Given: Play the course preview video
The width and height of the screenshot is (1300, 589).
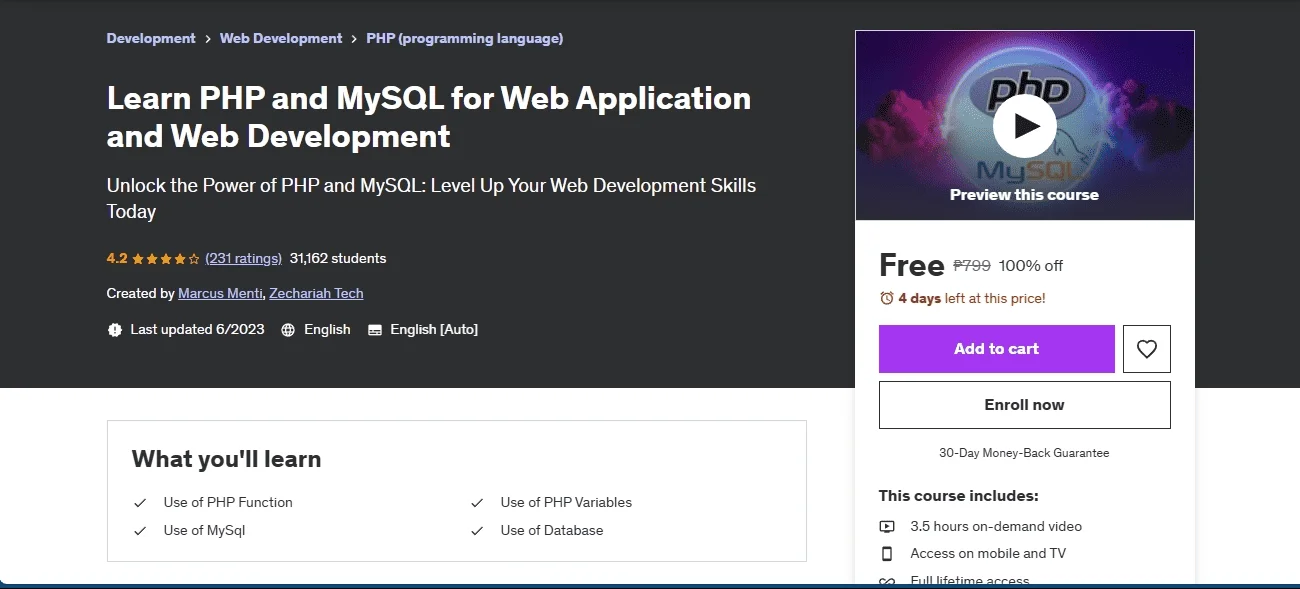Looking at the screenshot, I should tap(1024, 126).
